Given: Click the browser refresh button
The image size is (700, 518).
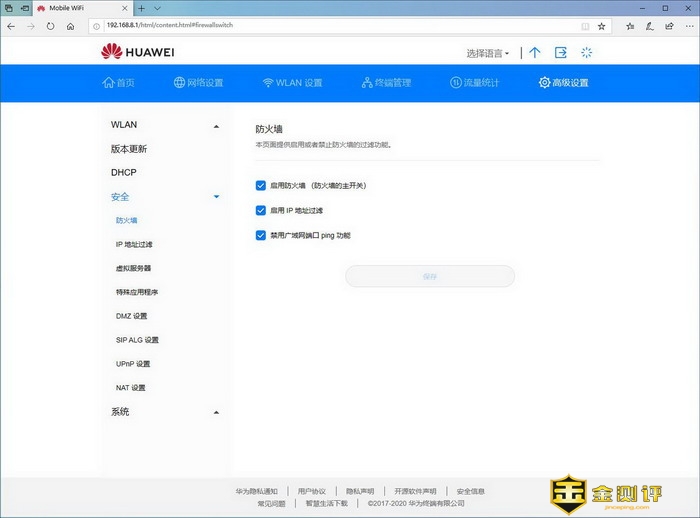Looking at the screenshot, I should pyautogui.click(x=50, y=26).
